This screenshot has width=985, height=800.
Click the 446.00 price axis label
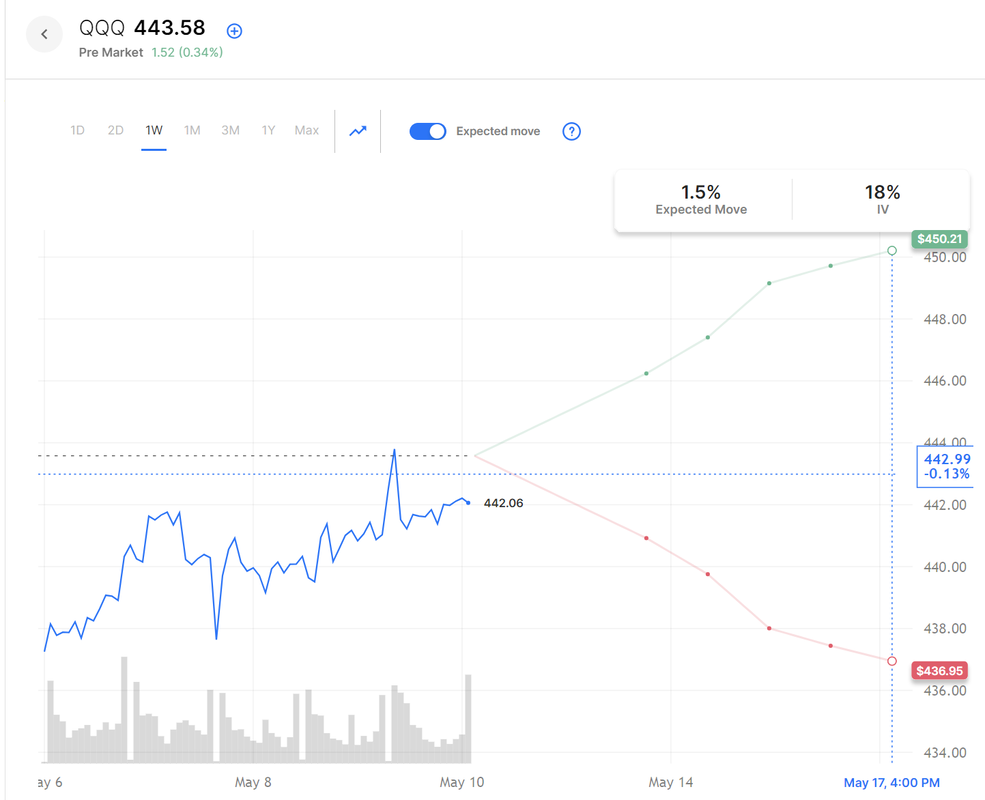(x=945, y=381)
